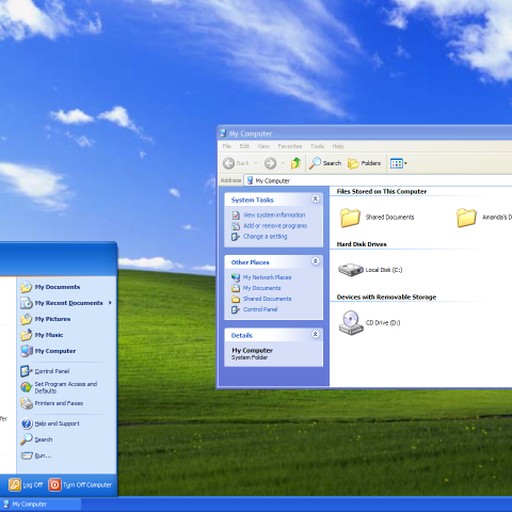This screenshot has width=512, height=512.
Task: Click the Forward arrow icon in the toolbar
Action: click(x=270, y=163)
